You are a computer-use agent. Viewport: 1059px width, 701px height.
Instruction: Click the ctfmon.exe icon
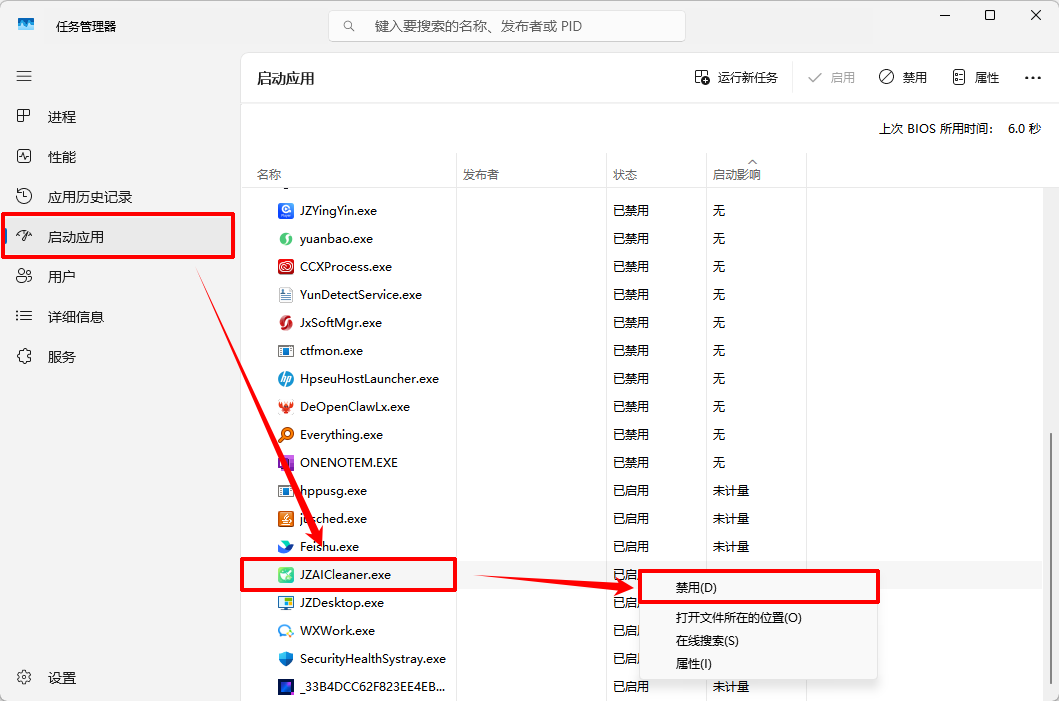click(286, 351)
